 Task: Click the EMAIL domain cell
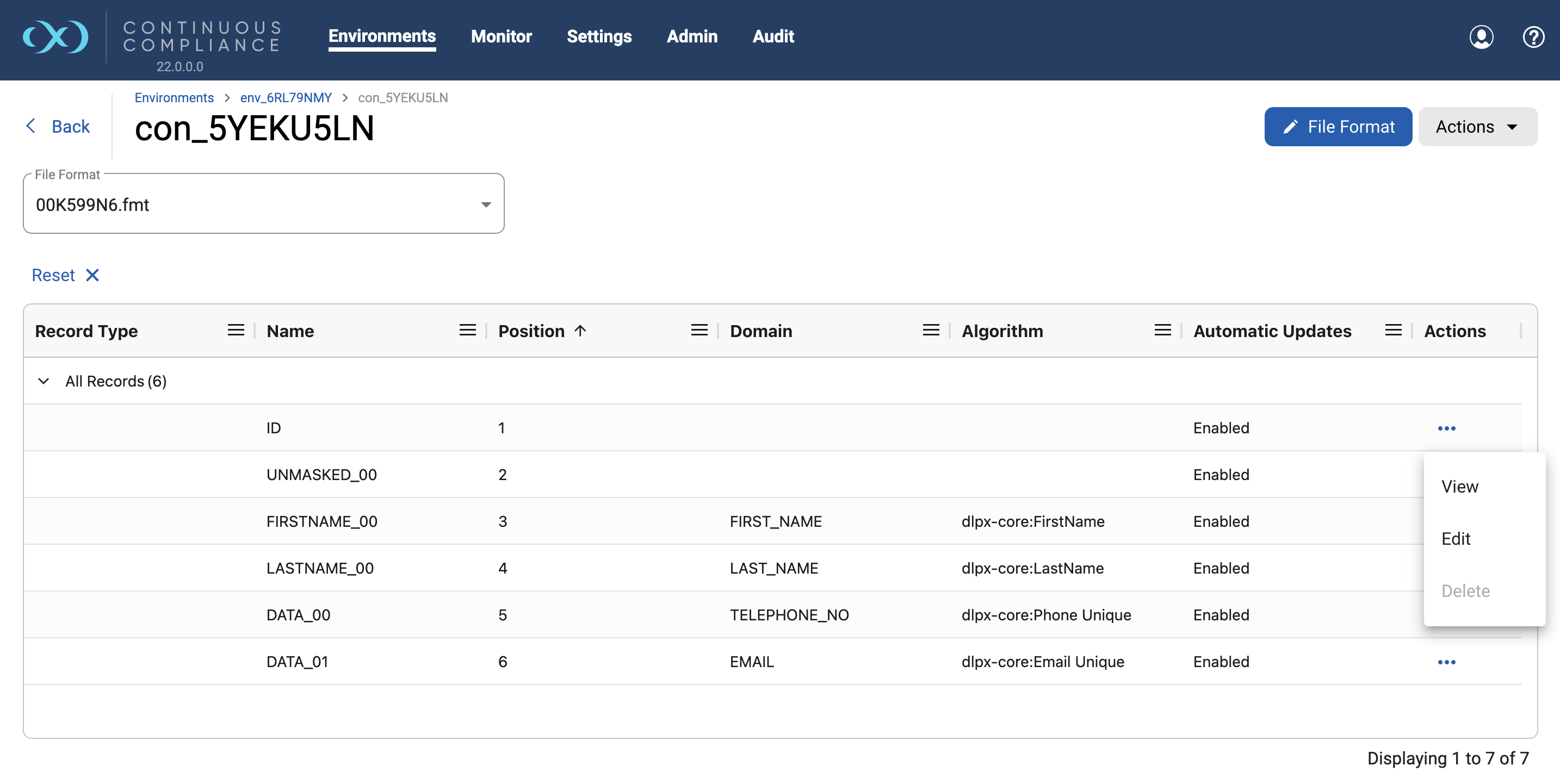pos(752,662)
